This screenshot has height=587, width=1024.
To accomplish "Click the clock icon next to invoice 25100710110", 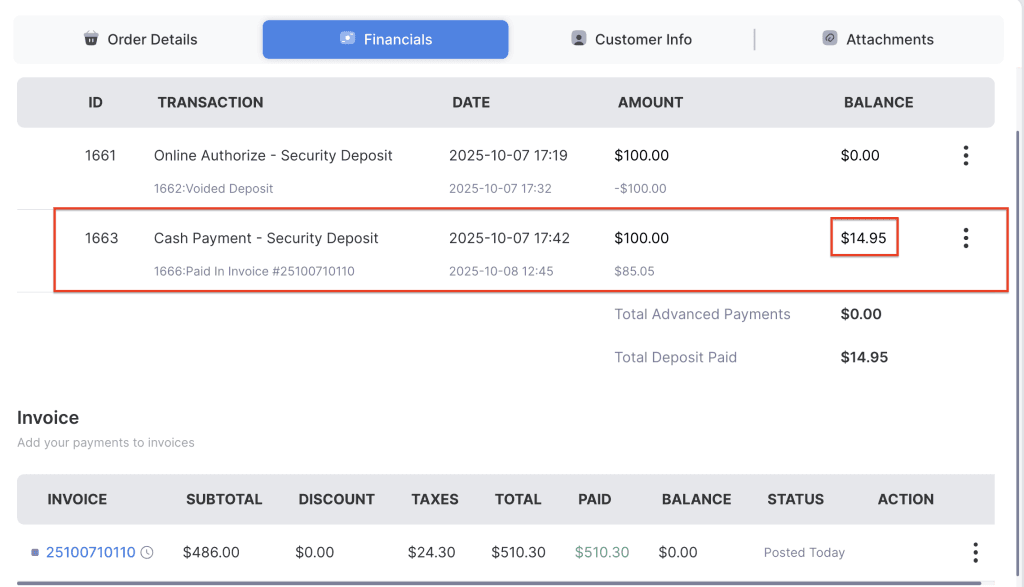I will coord(147,552).
